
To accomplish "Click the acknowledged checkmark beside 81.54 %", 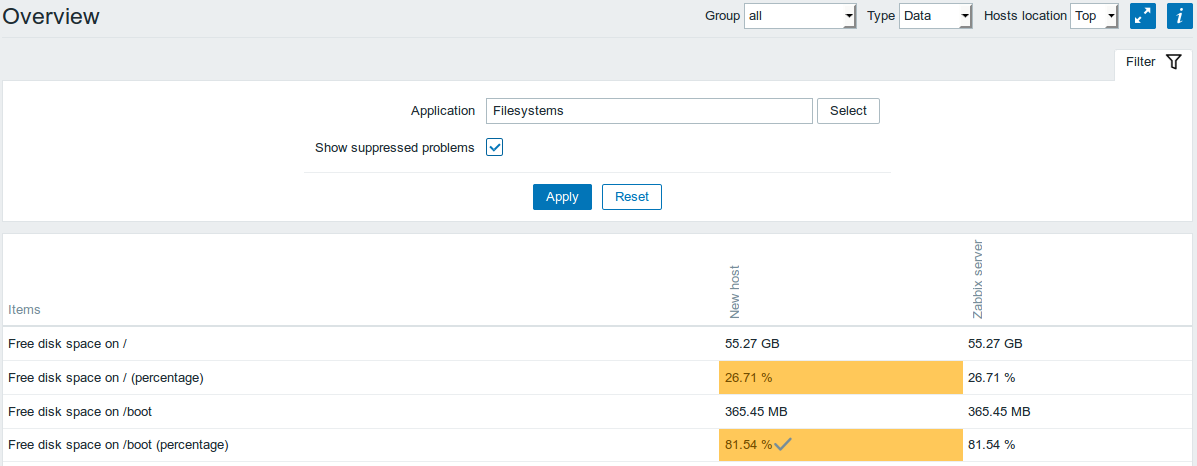I will coord(782,445).
